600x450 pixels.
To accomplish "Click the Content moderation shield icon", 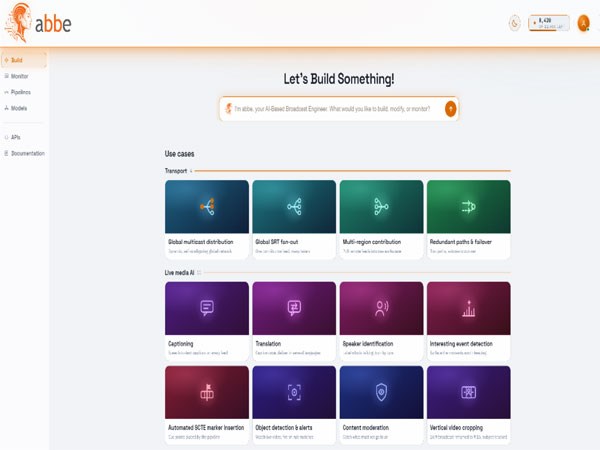I will pos(382,392).
